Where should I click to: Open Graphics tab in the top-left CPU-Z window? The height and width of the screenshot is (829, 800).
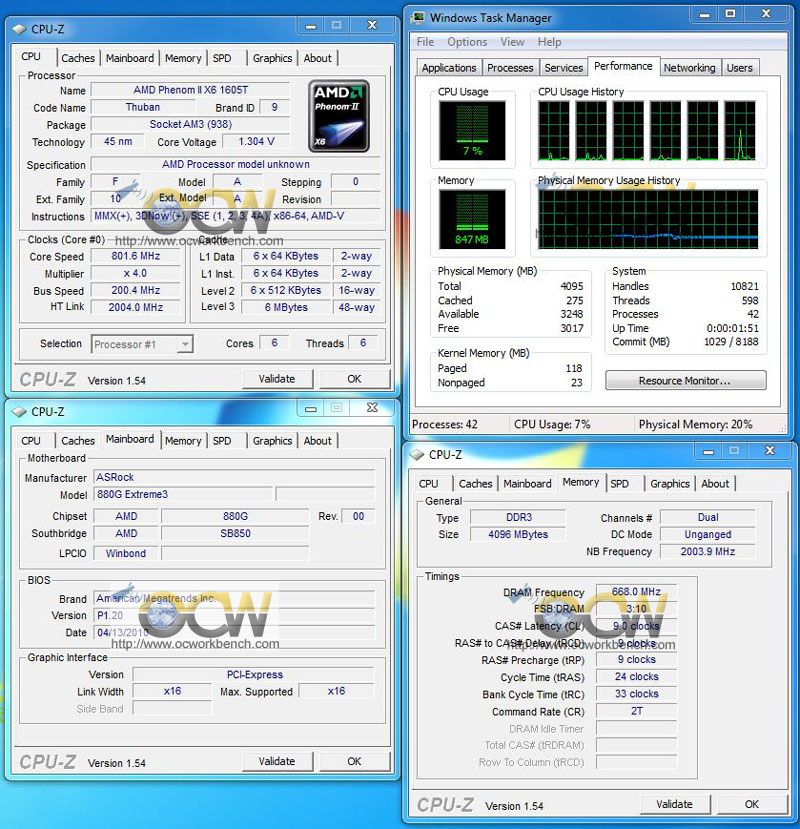[x=272, y=58]
